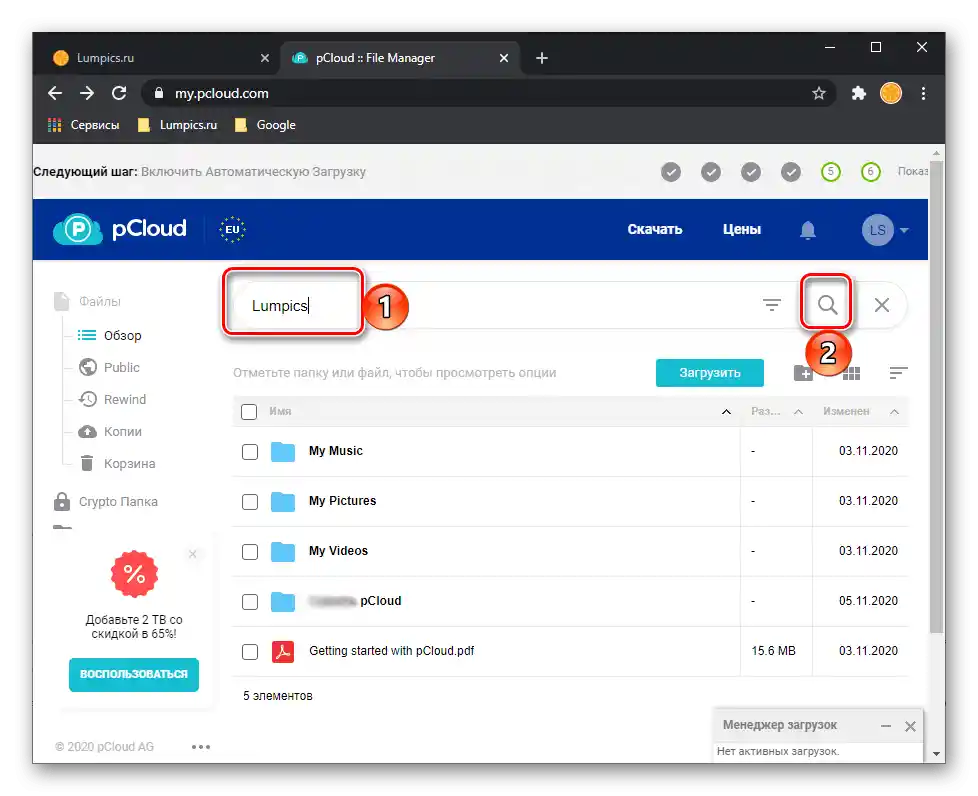Check the My Pictures row checkbox
The width and height of the screenshot is (978, 796).
tap(249, 502)
